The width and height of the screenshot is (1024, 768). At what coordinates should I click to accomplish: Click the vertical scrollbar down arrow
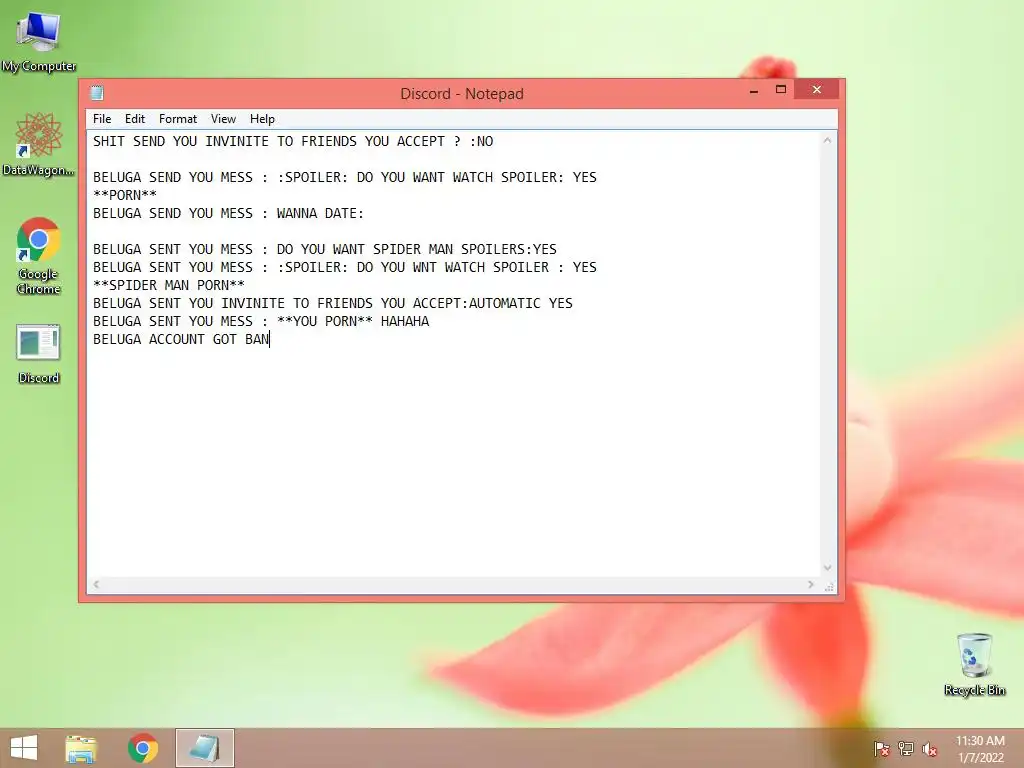(x=827, y=568)
